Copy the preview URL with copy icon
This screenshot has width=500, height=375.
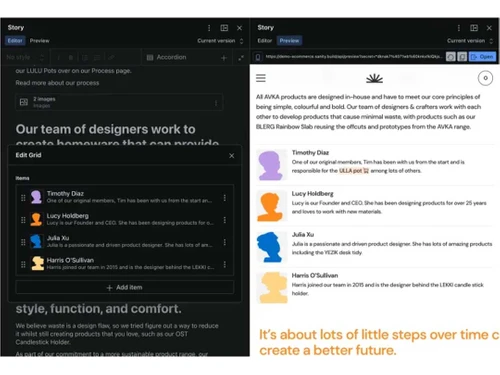point(462,57)
